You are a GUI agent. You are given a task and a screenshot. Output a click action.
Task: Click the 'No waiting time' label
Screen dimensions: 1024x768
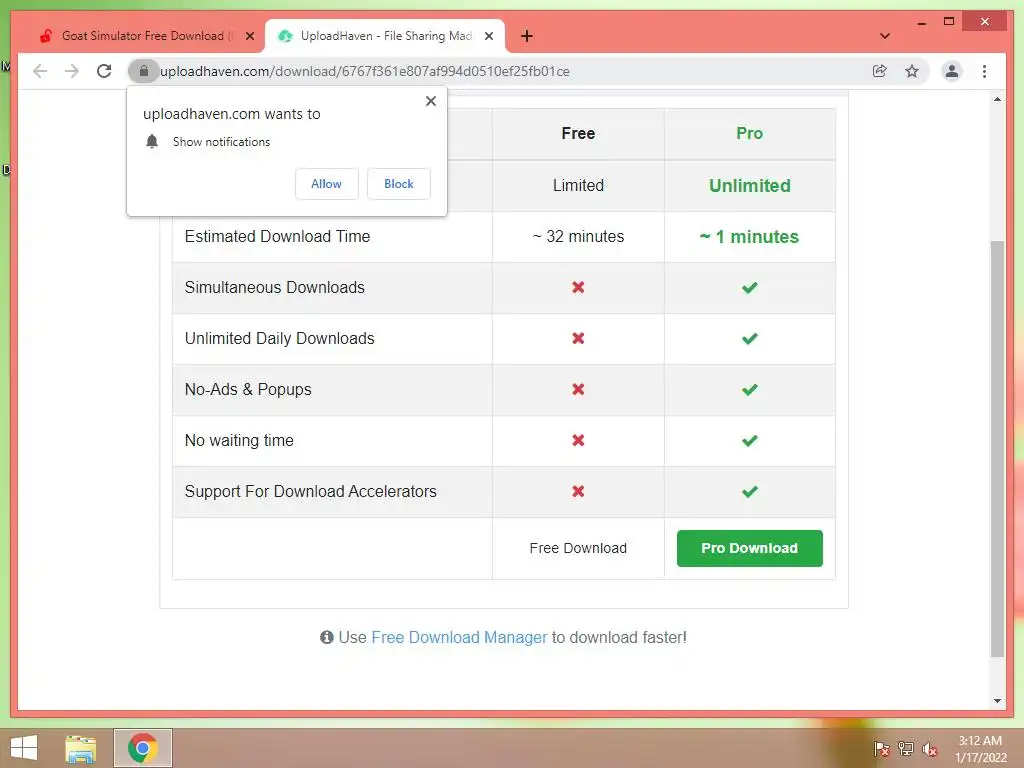[x=239, y=440]
